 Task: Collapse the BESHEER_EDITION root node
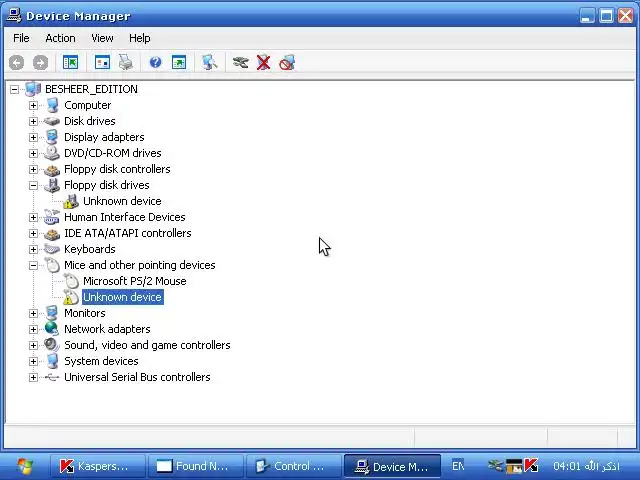click(x=14, y=89)
